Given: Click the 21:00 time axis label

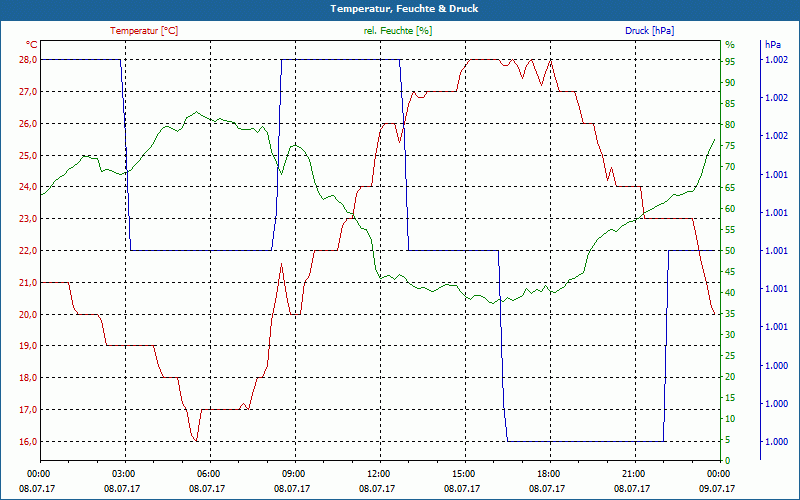Looking at the screenshot, I should tap(633, 474).
